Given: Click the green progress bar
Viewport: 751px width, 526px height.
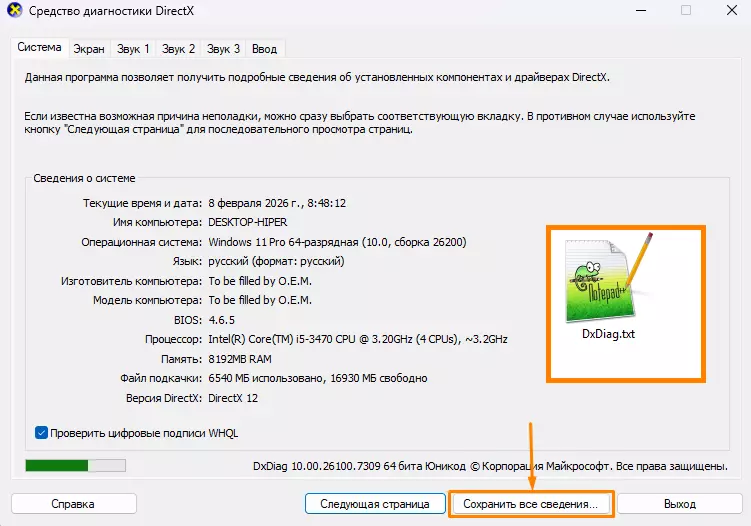Looking at the screenshot, I should 75,466.
